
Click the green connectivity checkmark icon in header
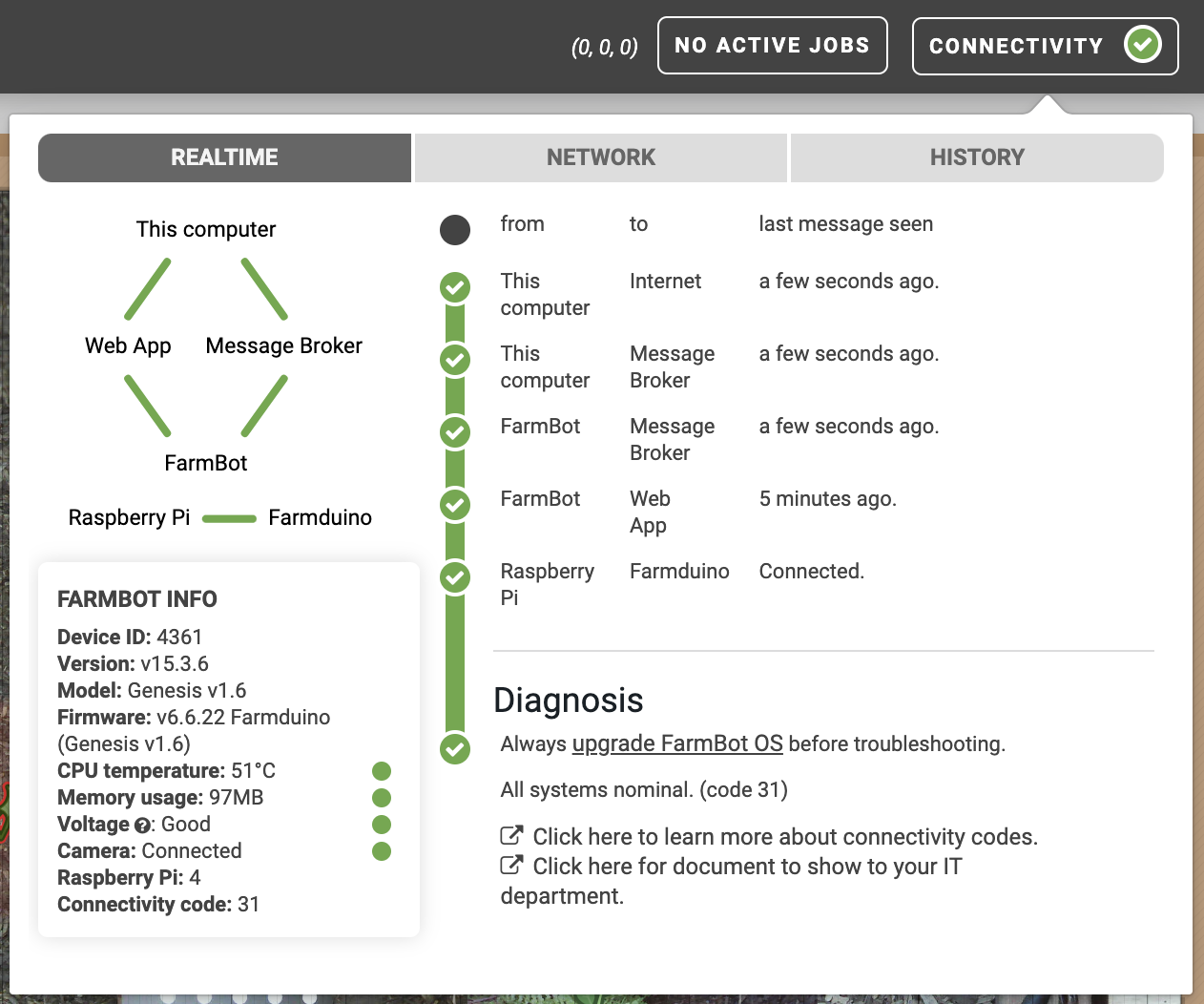coord(1142,45)
